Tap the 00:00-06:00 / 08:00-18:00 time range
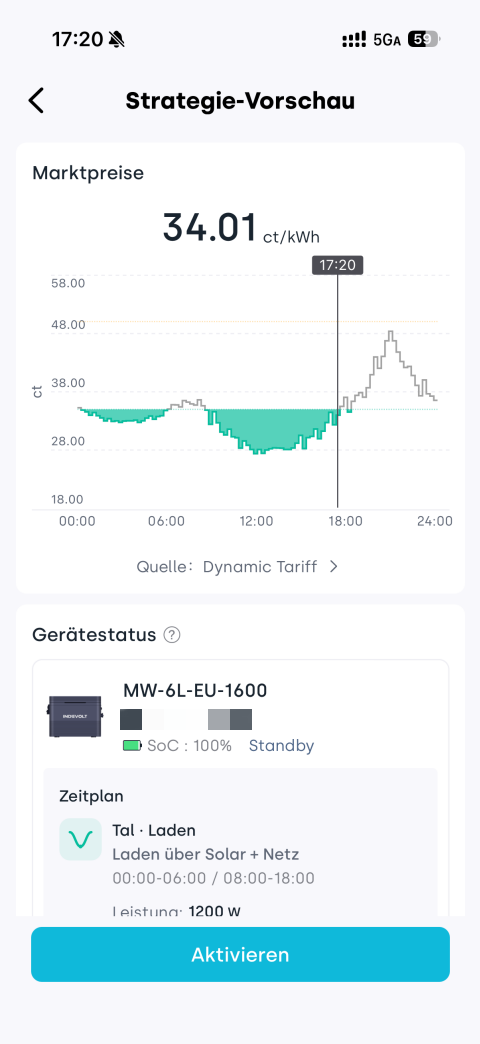 pos(213,878)
